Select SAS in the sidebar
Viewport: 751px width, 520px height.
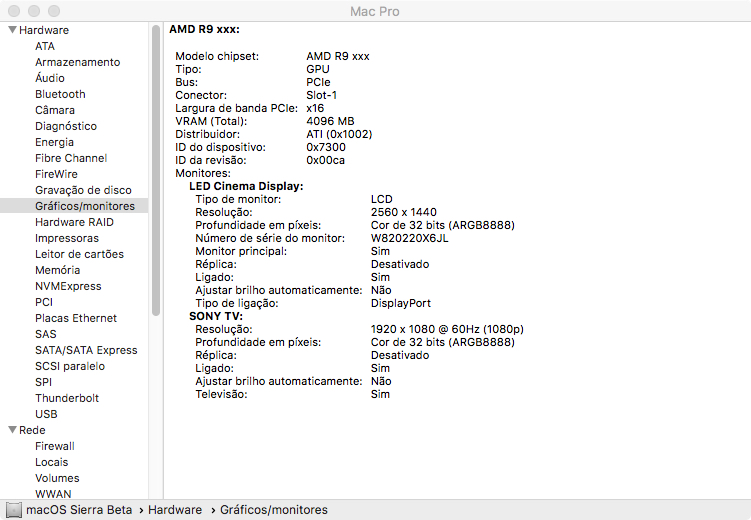(46, 334)
